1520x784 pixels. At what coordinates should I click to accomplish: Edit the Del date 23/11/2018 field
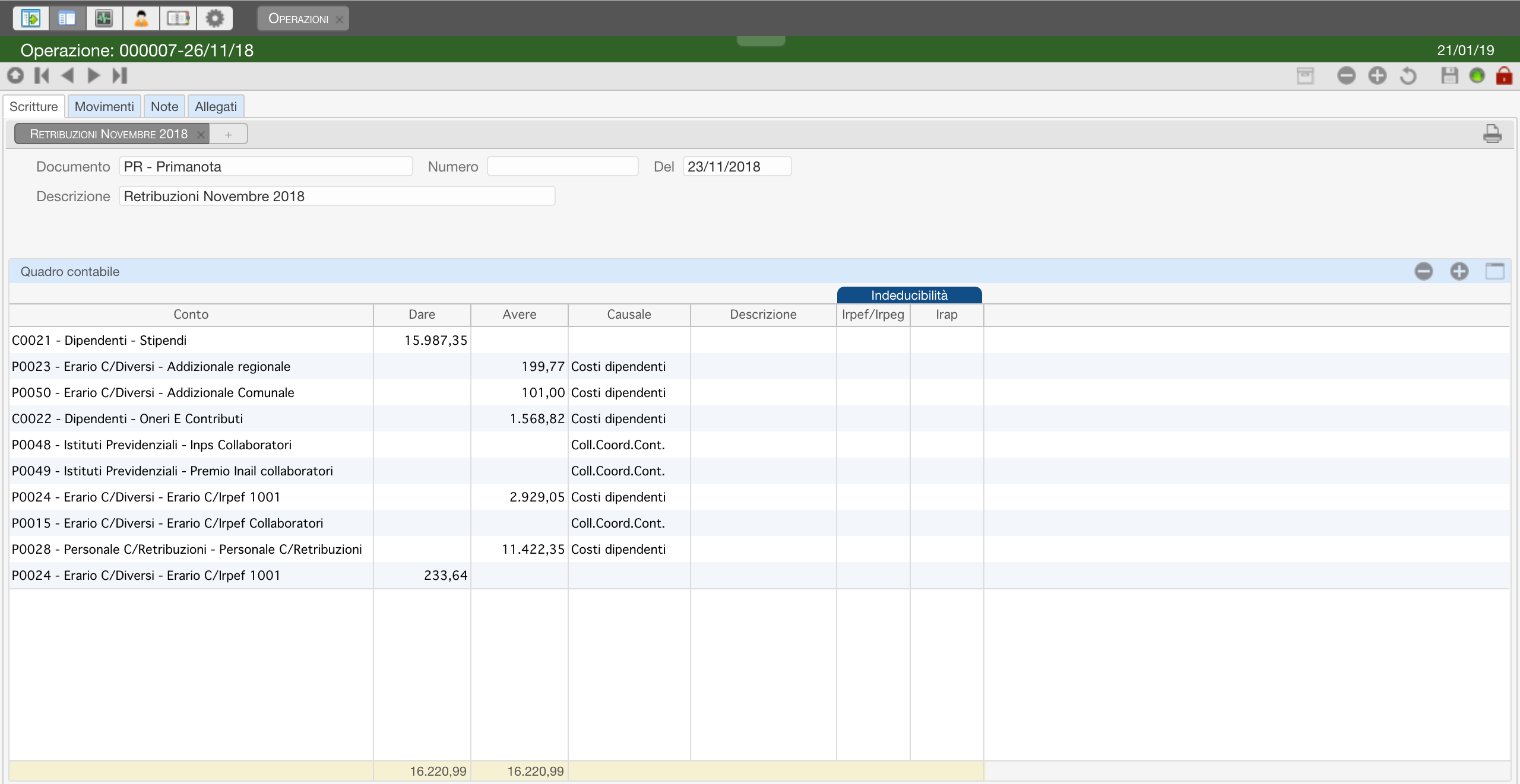tap(737, 166)
